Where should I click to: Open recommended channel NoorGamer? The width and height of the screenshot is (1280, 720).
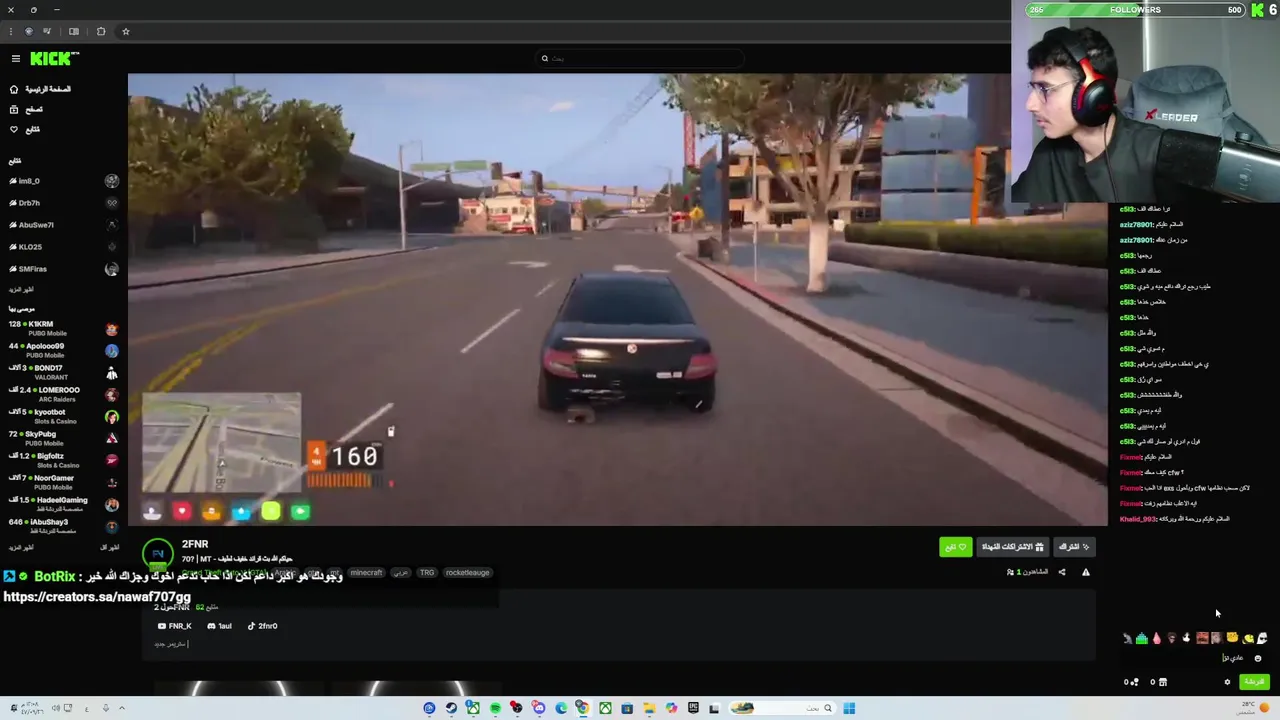(64, 483)
